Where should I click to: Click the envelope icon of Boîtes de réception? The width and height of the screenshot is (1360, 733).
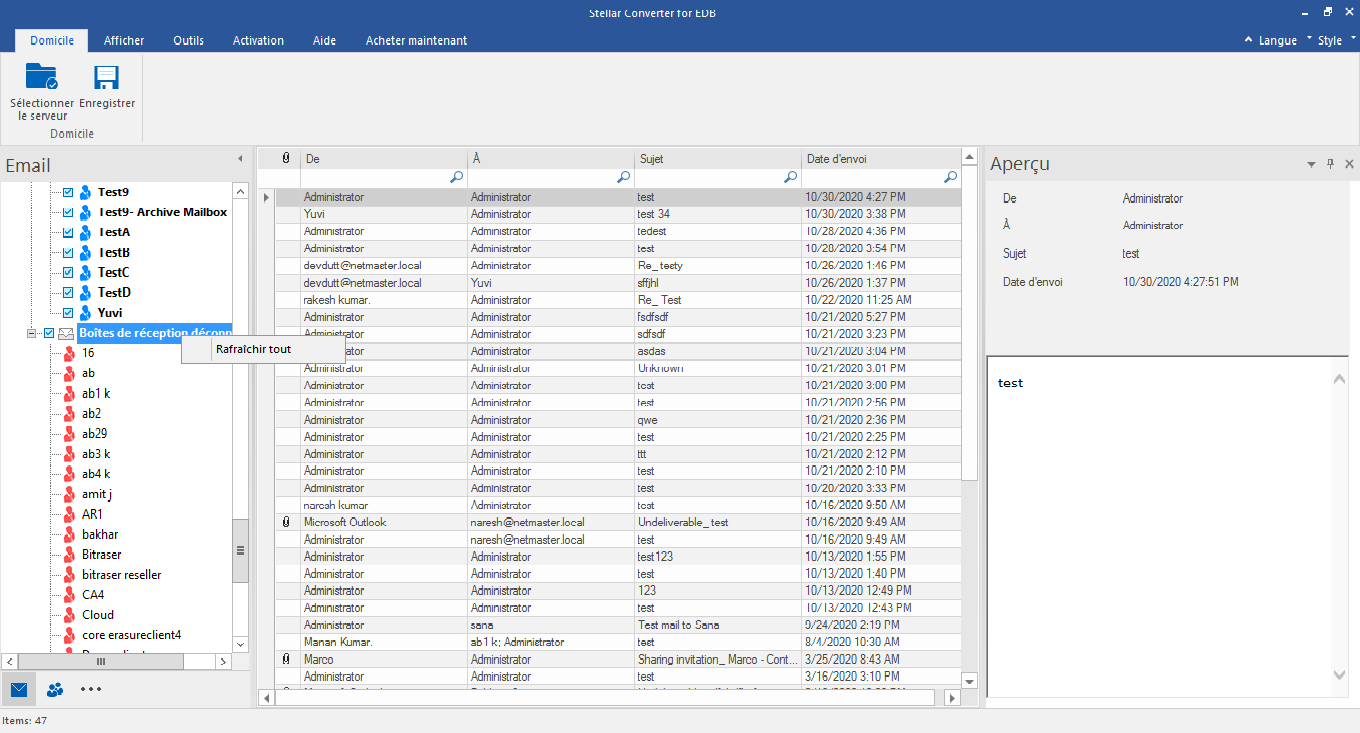point(66,333)
